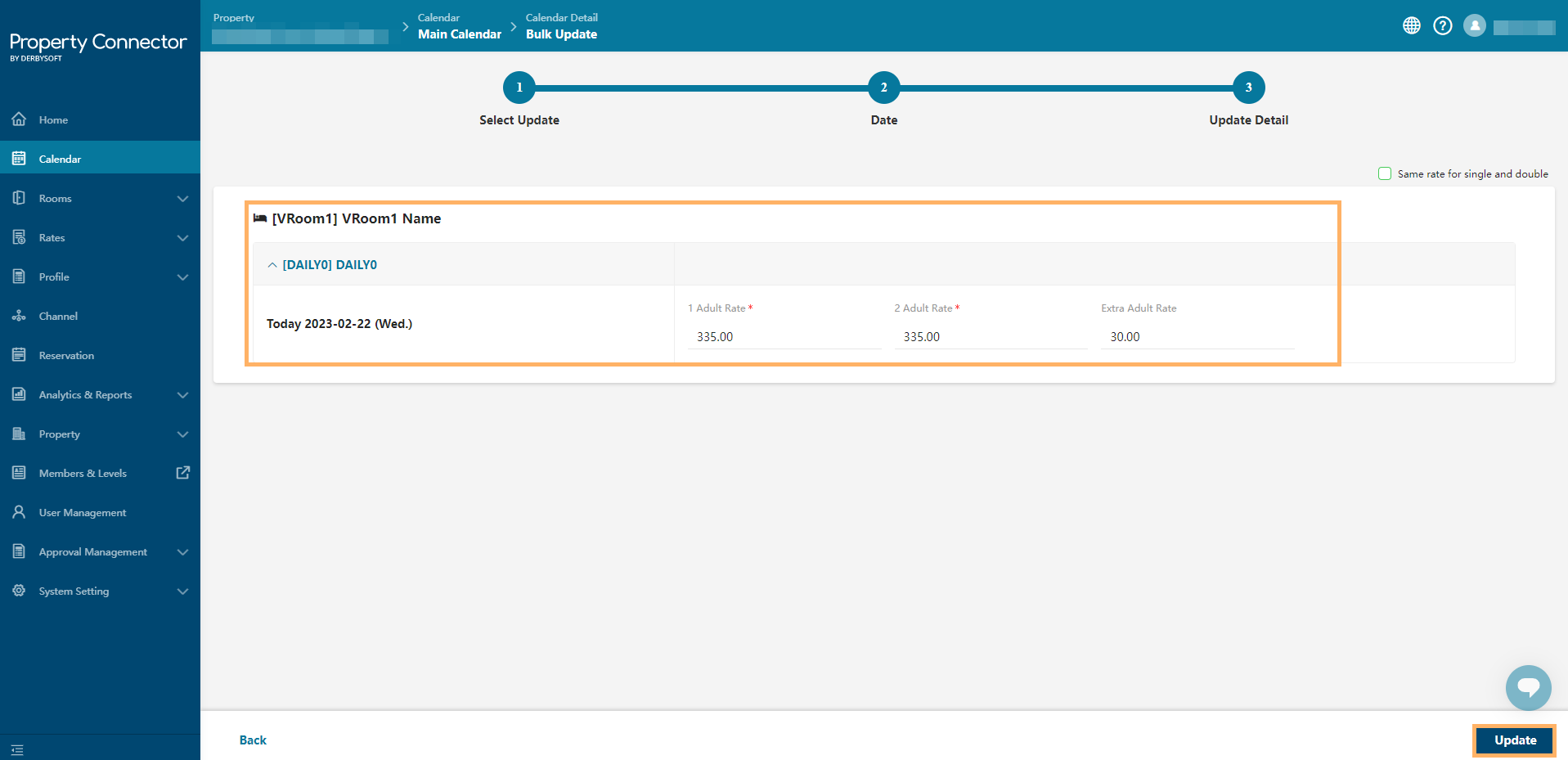Image resolution: width=1568 pixels, height=760 pixels.
Task: Open the Reservation icon
Action: click(x=19, y=355)
